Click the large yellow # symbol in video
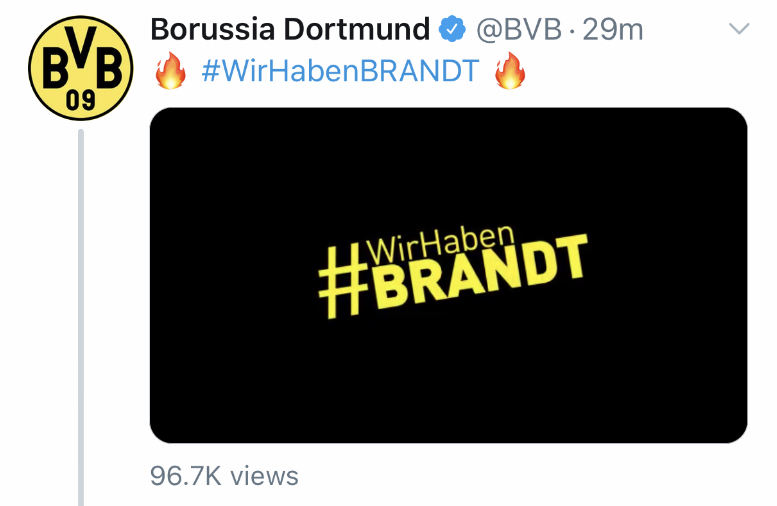The width and height of the screenshot is (777, 506). click(342, 282)
